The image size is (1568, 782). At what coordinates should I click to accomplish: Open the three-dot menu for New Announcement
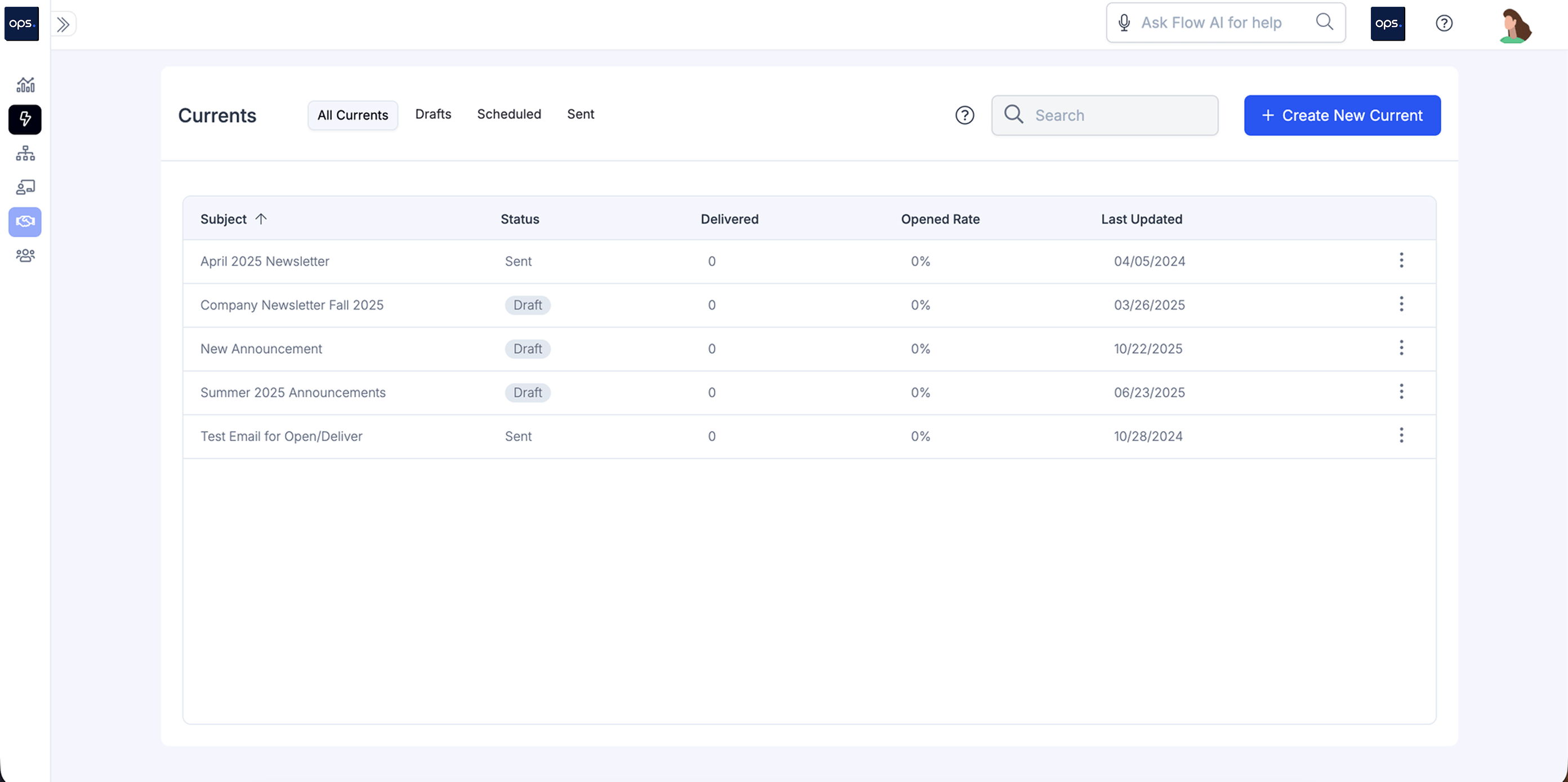coord(1401,348)
